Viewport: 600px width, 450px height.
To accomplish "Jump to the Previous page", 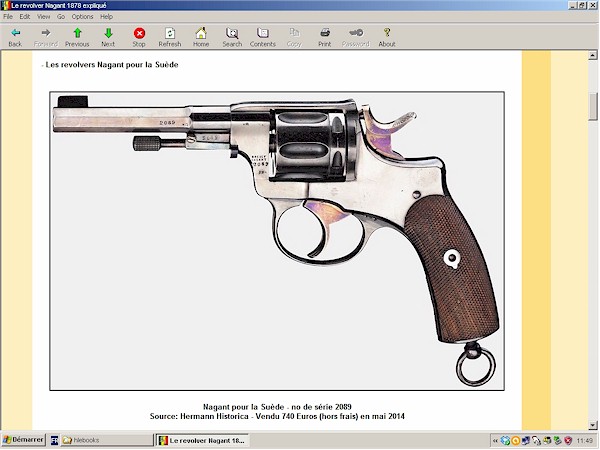I will [x=77, y=38].
